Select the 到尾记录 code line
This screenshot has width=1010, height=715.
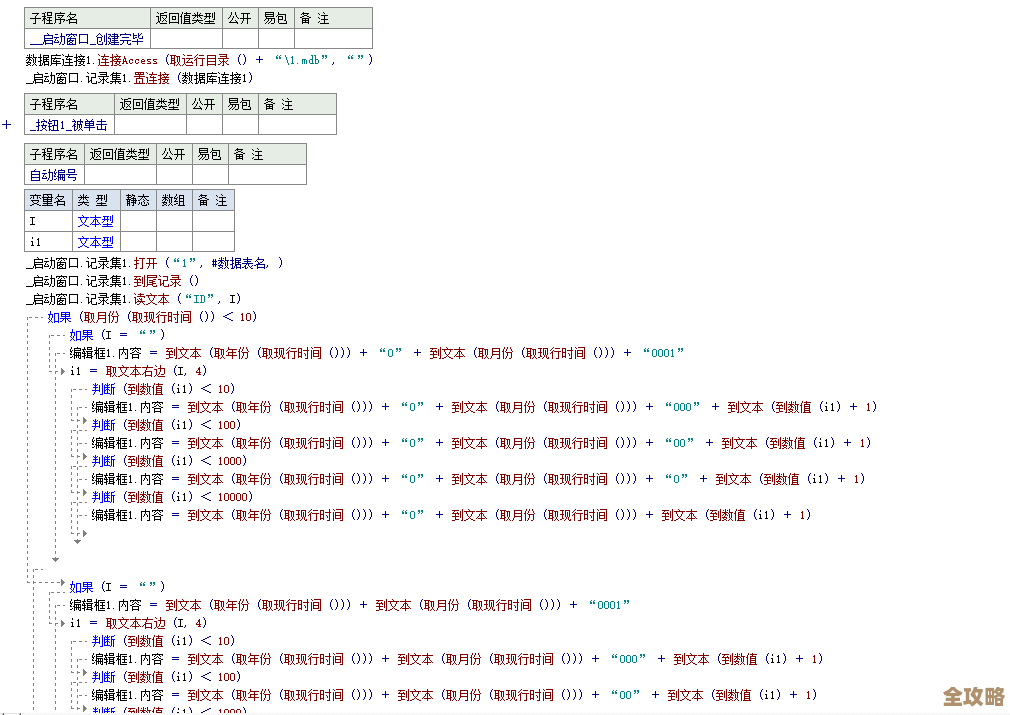pos(113,281)
